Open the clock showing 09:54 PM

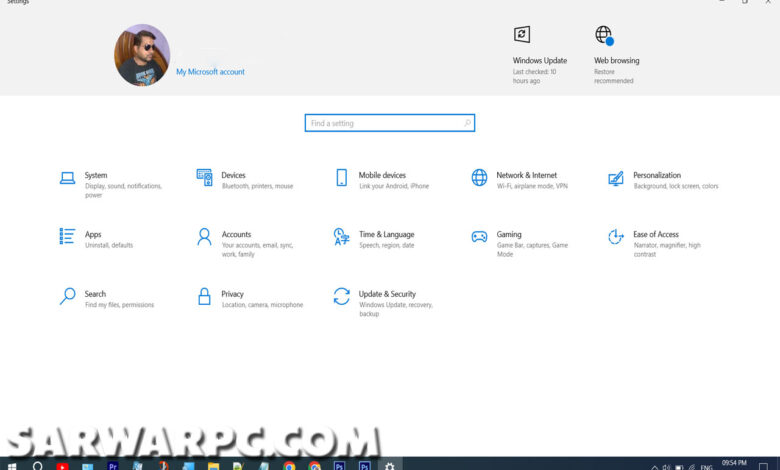click(x=734, y=464)
